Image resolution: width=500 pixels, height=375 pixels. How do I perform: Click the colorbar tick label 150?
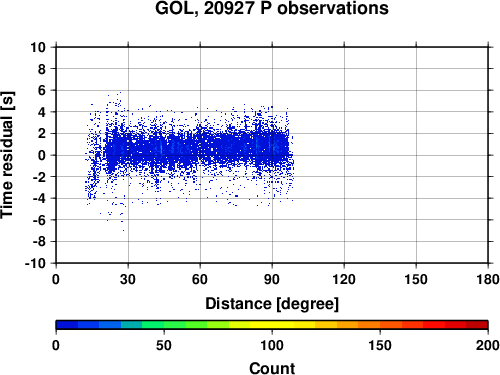click(380, 345)
